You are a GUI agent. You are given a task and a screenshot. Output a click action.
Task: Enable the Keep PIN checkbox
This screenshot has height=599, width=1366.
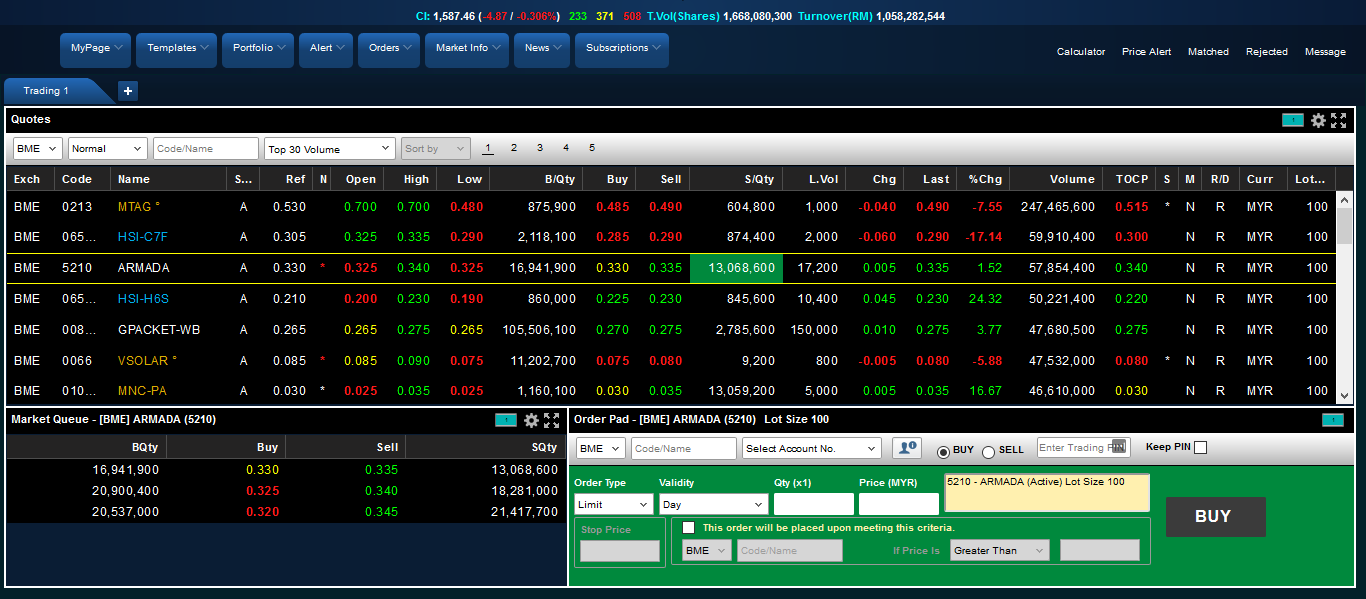click(x=1200, y=448)
